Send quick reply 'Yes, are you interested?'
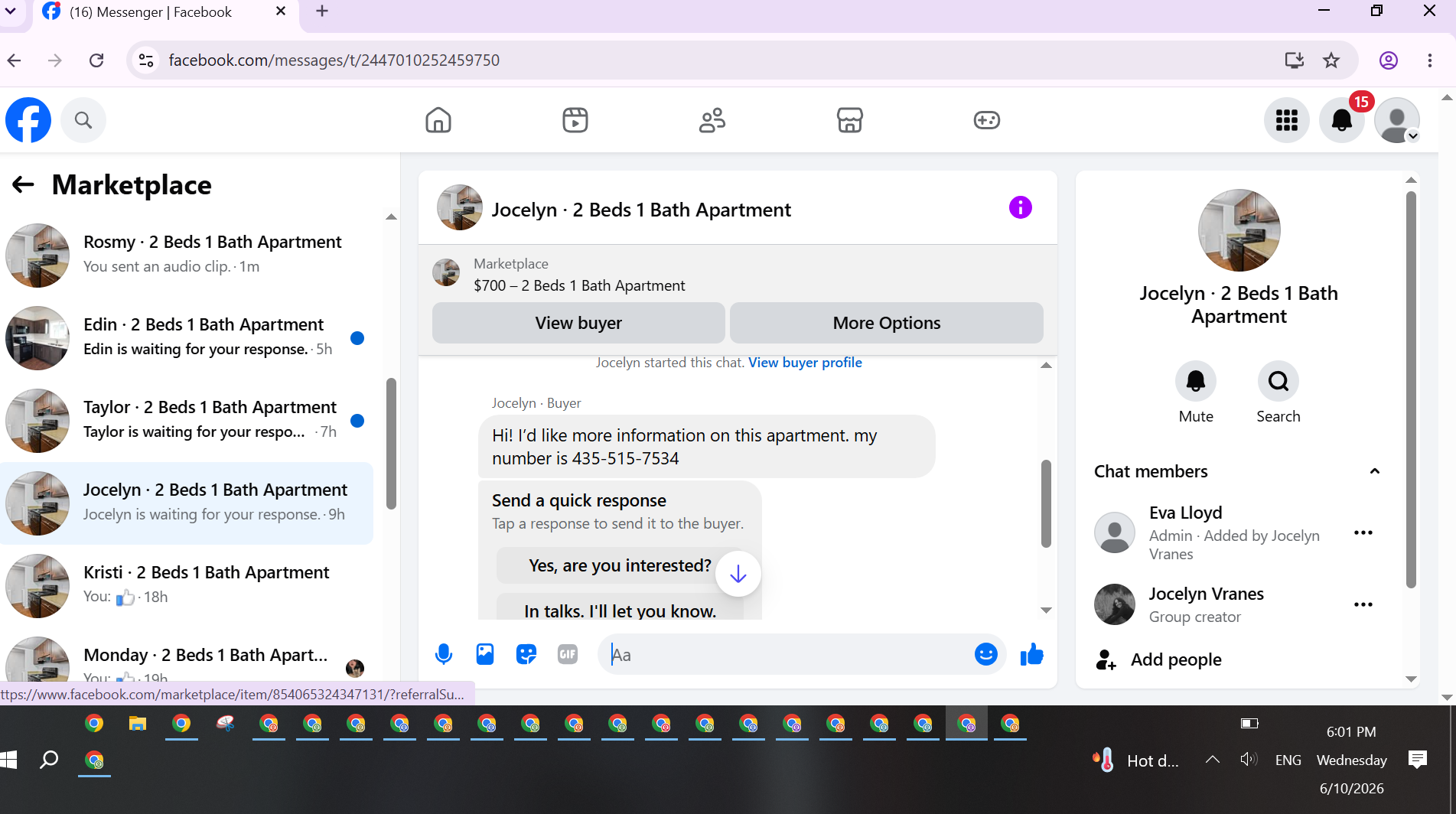Screen dimensions: 1456x814 tap(620, 565)
